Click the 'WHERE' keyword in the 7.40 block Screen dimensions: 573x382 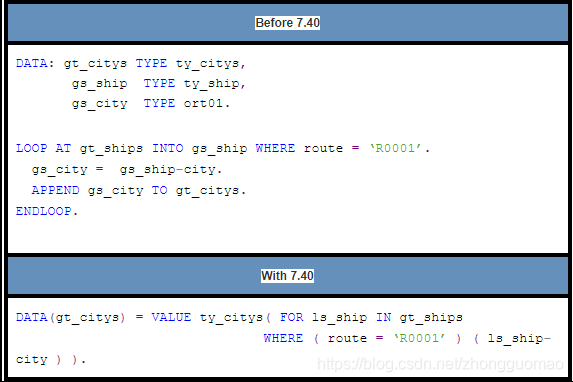coord(283,338)
